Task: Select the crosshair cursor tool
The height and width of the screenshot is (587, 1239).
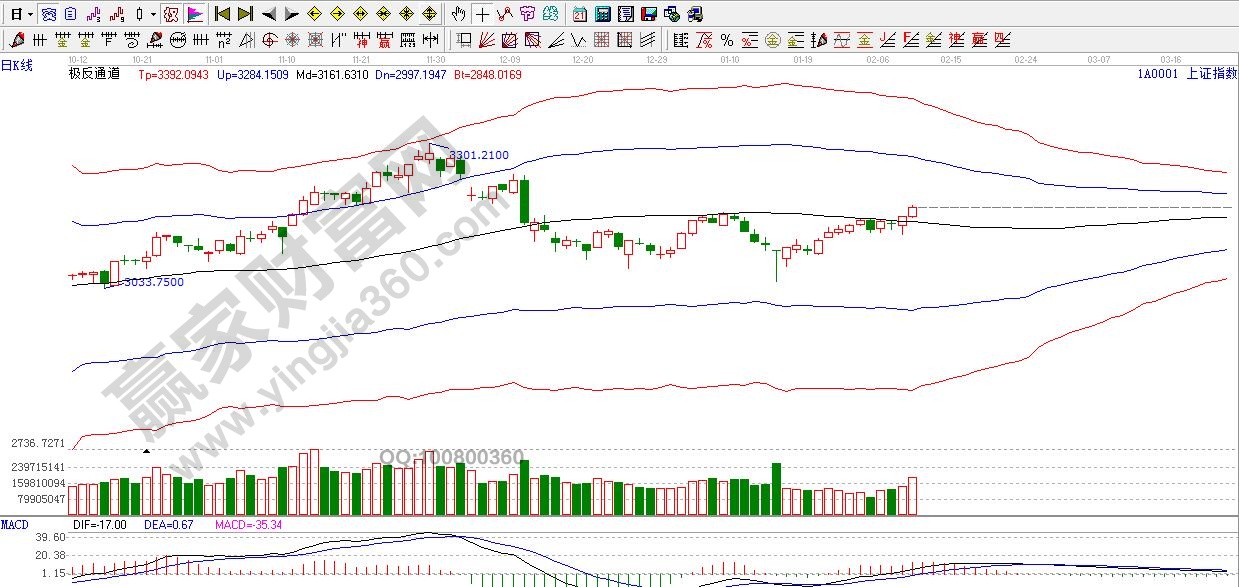Action: pyautogui.click(x=482, y=14)
